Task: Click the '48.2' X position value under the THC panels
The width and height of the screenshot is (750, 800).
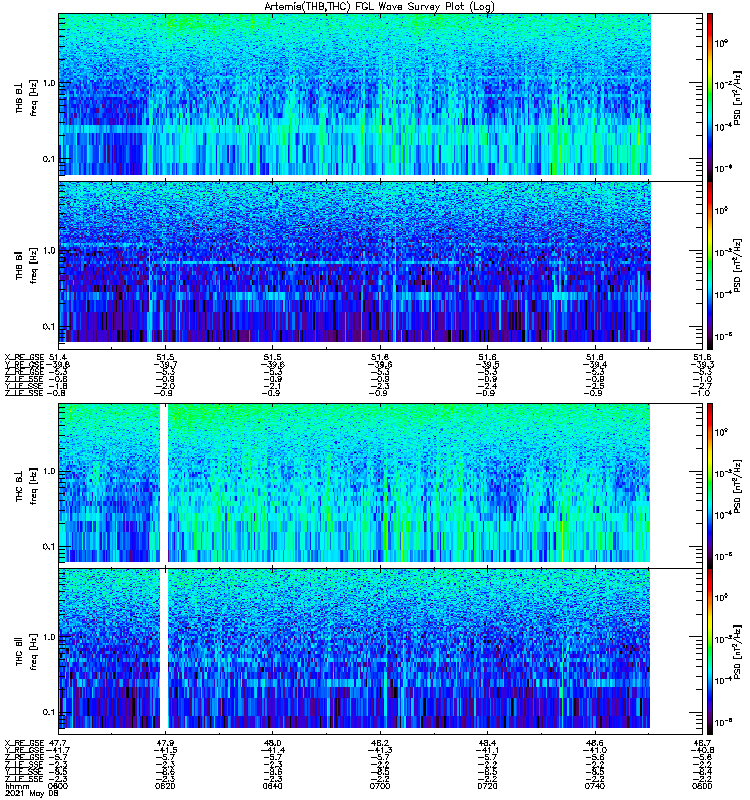Action: point(380,743)
